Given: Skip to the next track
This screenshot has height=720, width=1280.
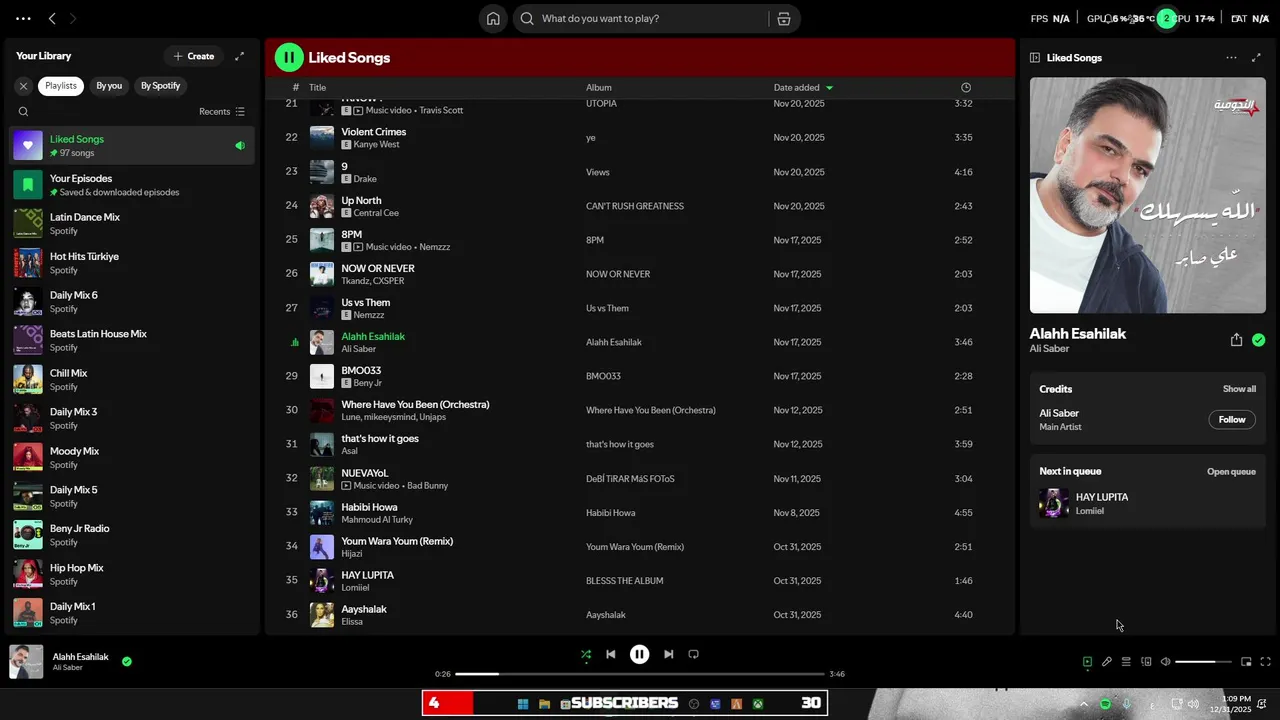Looking at the screenshot, I should [x=668, y=655].
